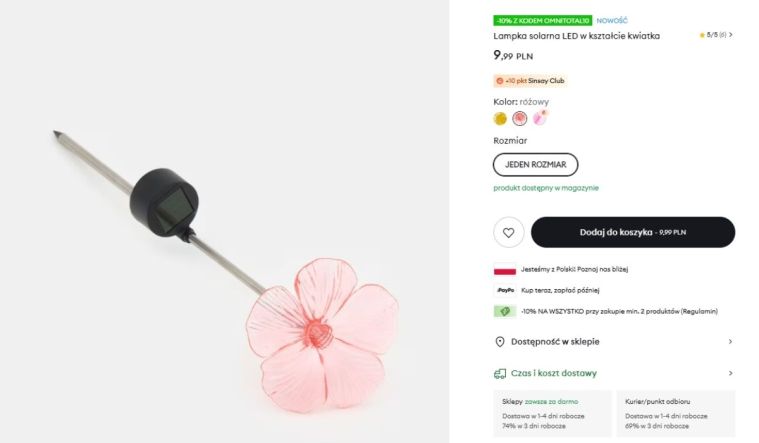The height and width of the screenshot is (443, 759).
Task: Open reviews via the 5/5 rating arrow
Action: [x=731, y=35]
